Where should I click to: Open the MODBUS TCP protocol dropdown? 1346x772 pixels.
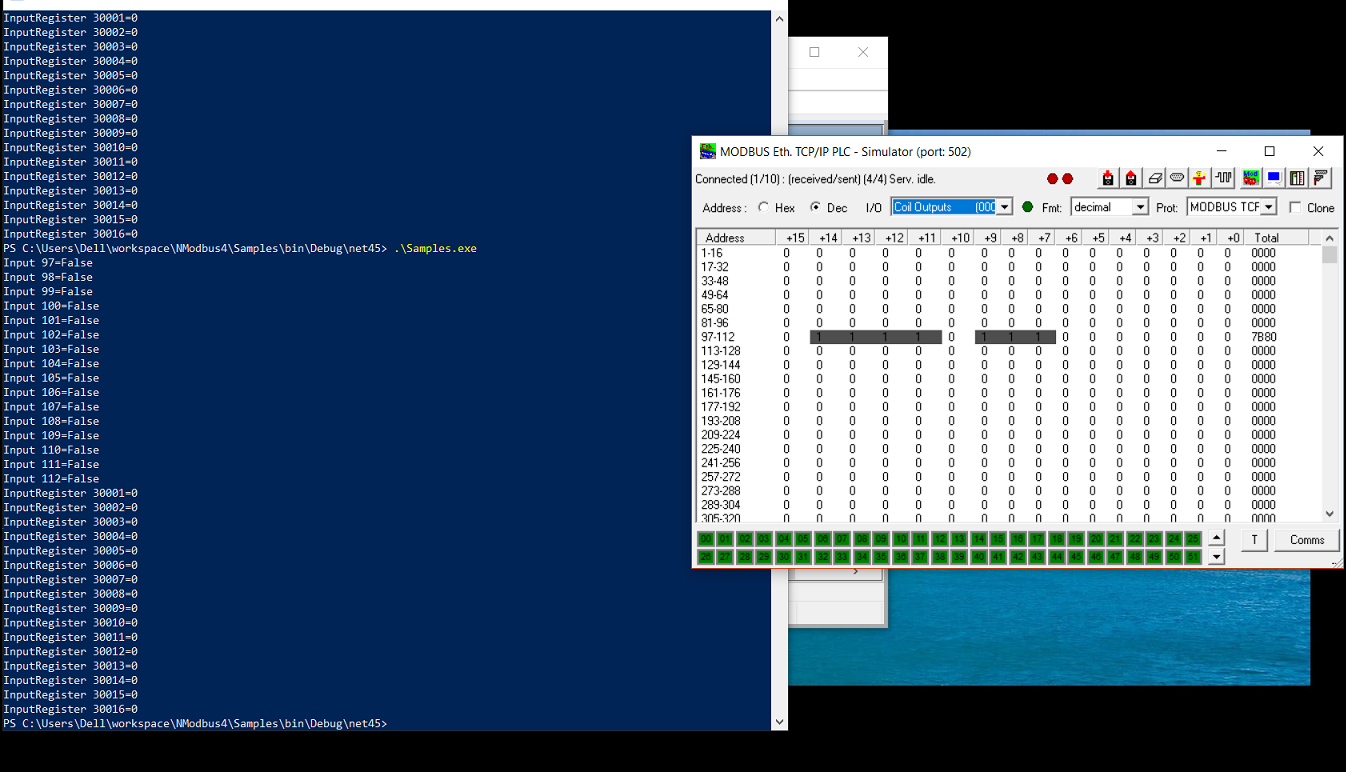(1267, 207)
